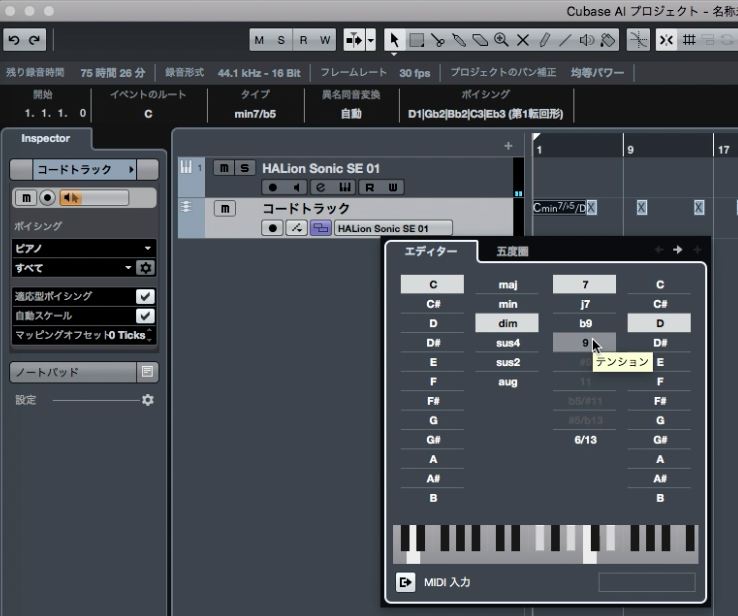The height and width of the screenshot is (616, 738).
Task: Click the add track plus icon
Action: coord(508,146)
